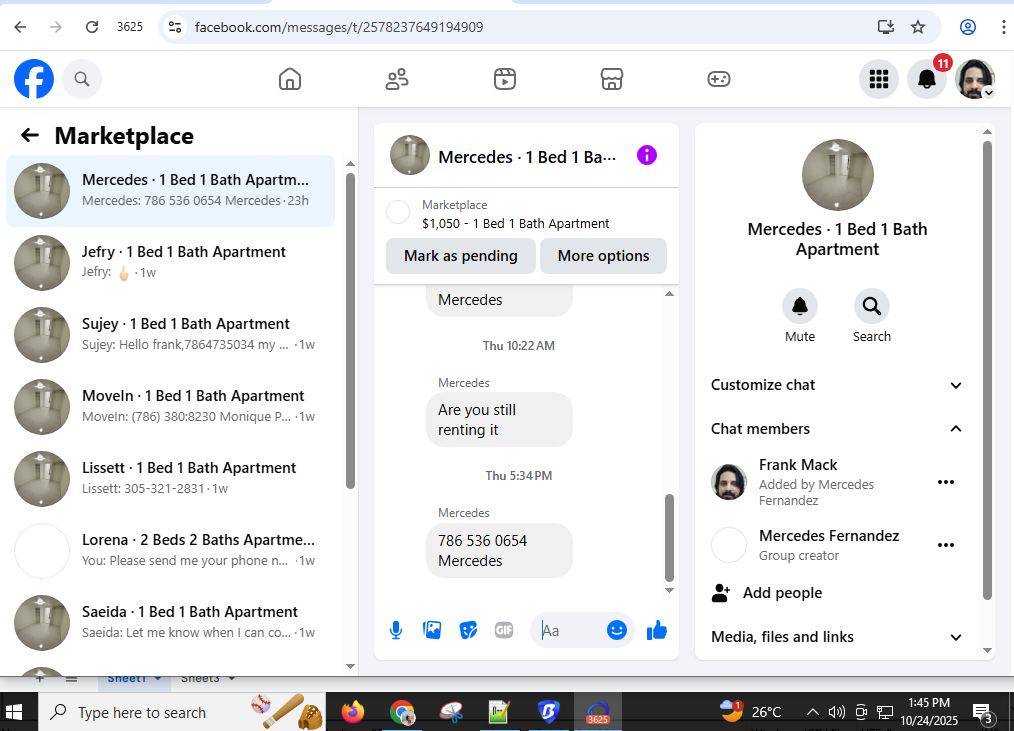The image size is (1014, 731).
Task: Click the back arrow beside Marketplace heading
Action: tap(30, 135)
